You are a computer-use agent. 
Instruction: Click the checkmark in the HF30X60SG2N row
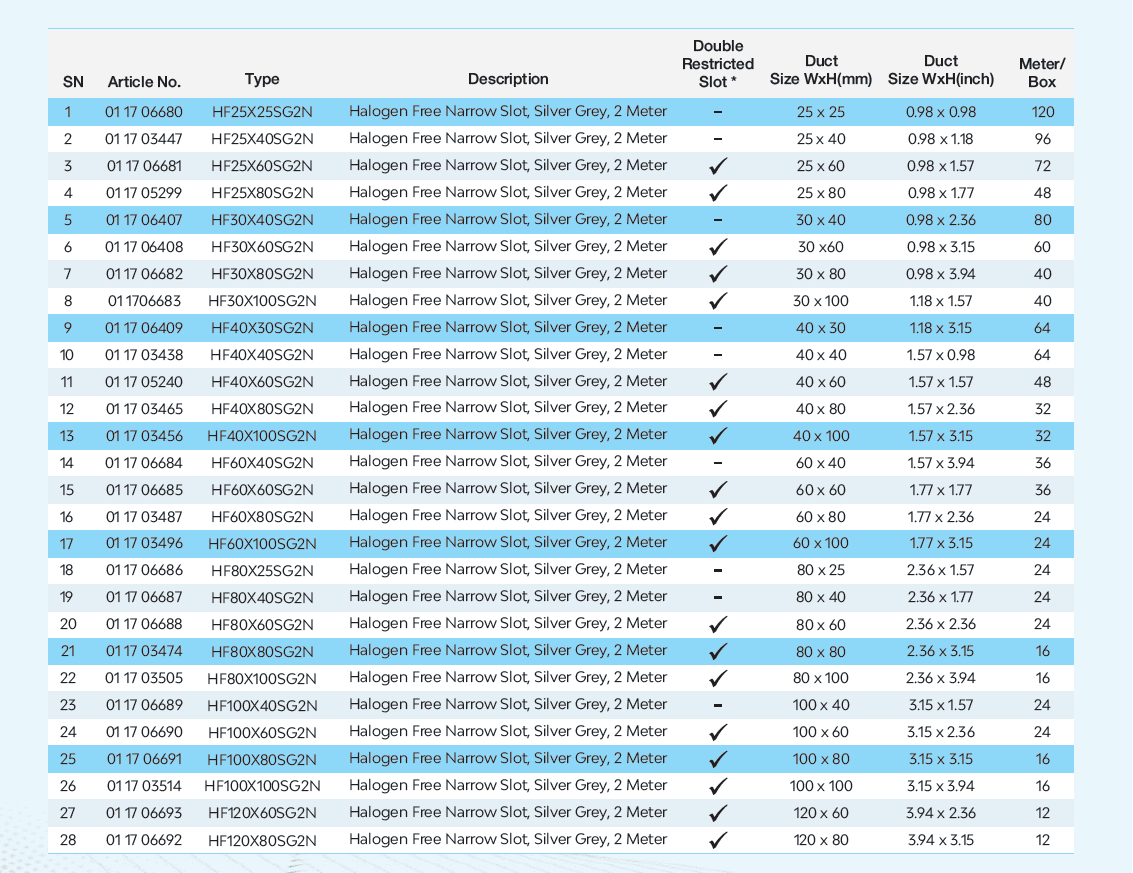tap(718, 246)
